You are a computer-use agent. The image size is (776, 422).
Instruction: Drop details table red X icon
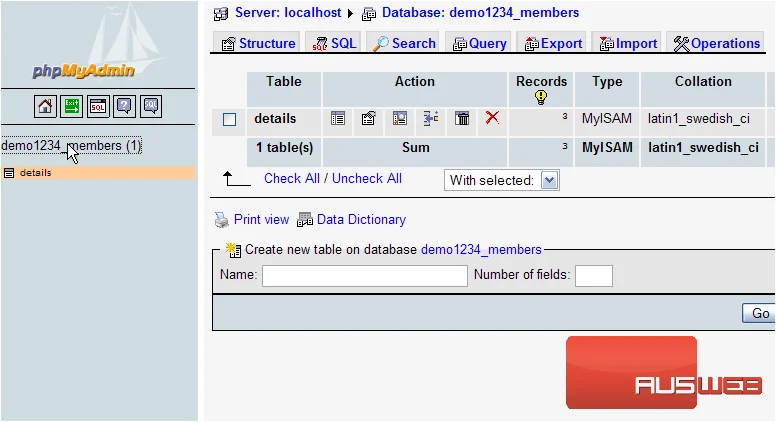492,118
